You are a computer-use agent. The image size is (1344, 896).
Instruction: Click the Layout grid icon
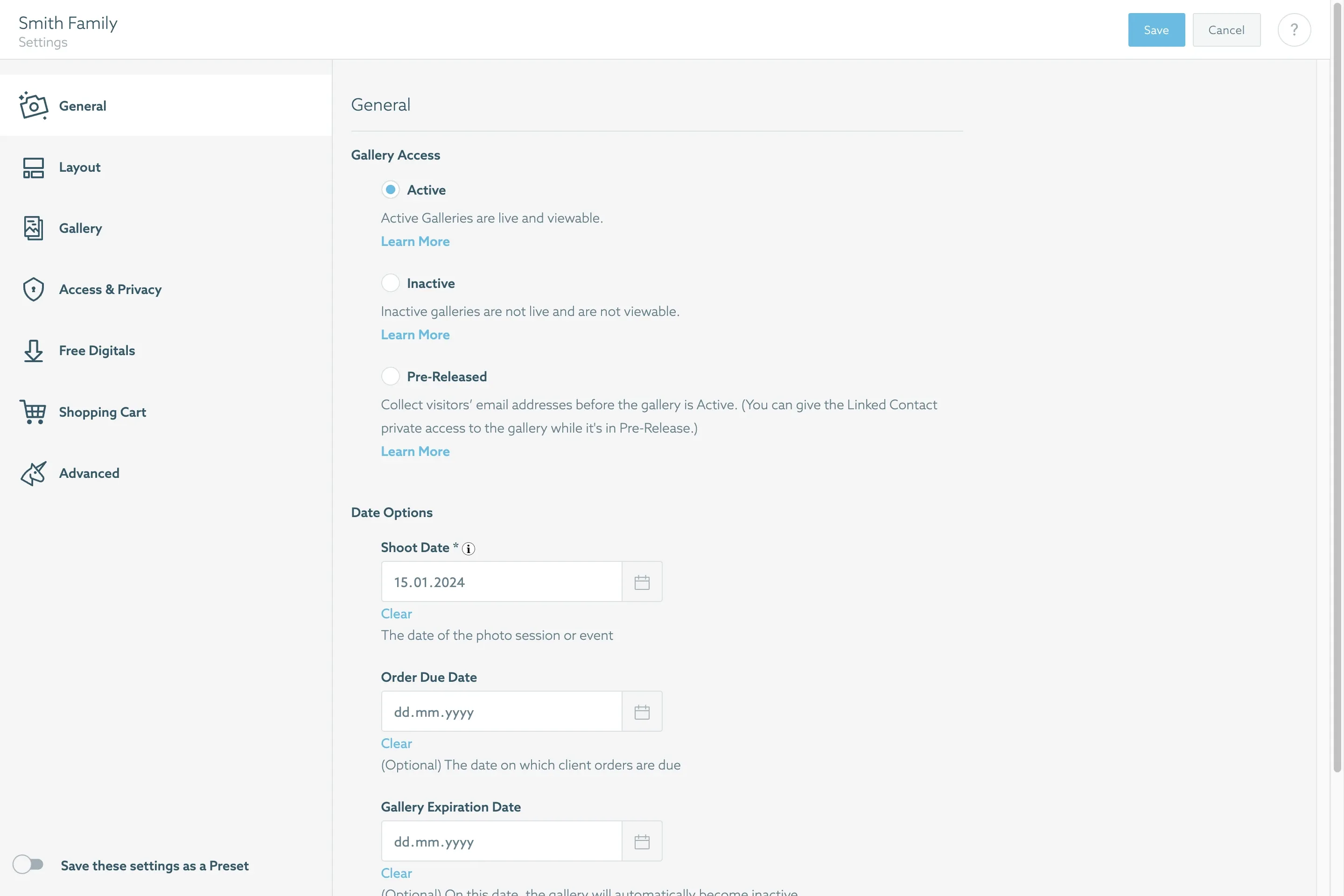(33, 168)
